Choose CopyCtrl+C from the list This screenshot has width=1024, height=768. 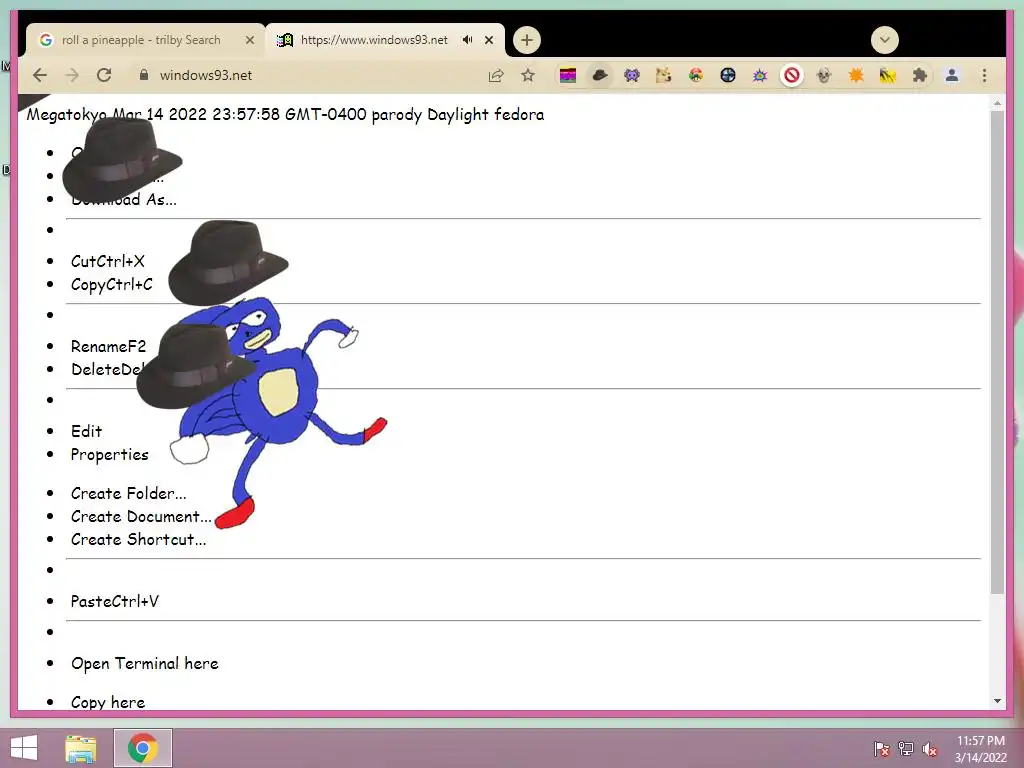112,285
